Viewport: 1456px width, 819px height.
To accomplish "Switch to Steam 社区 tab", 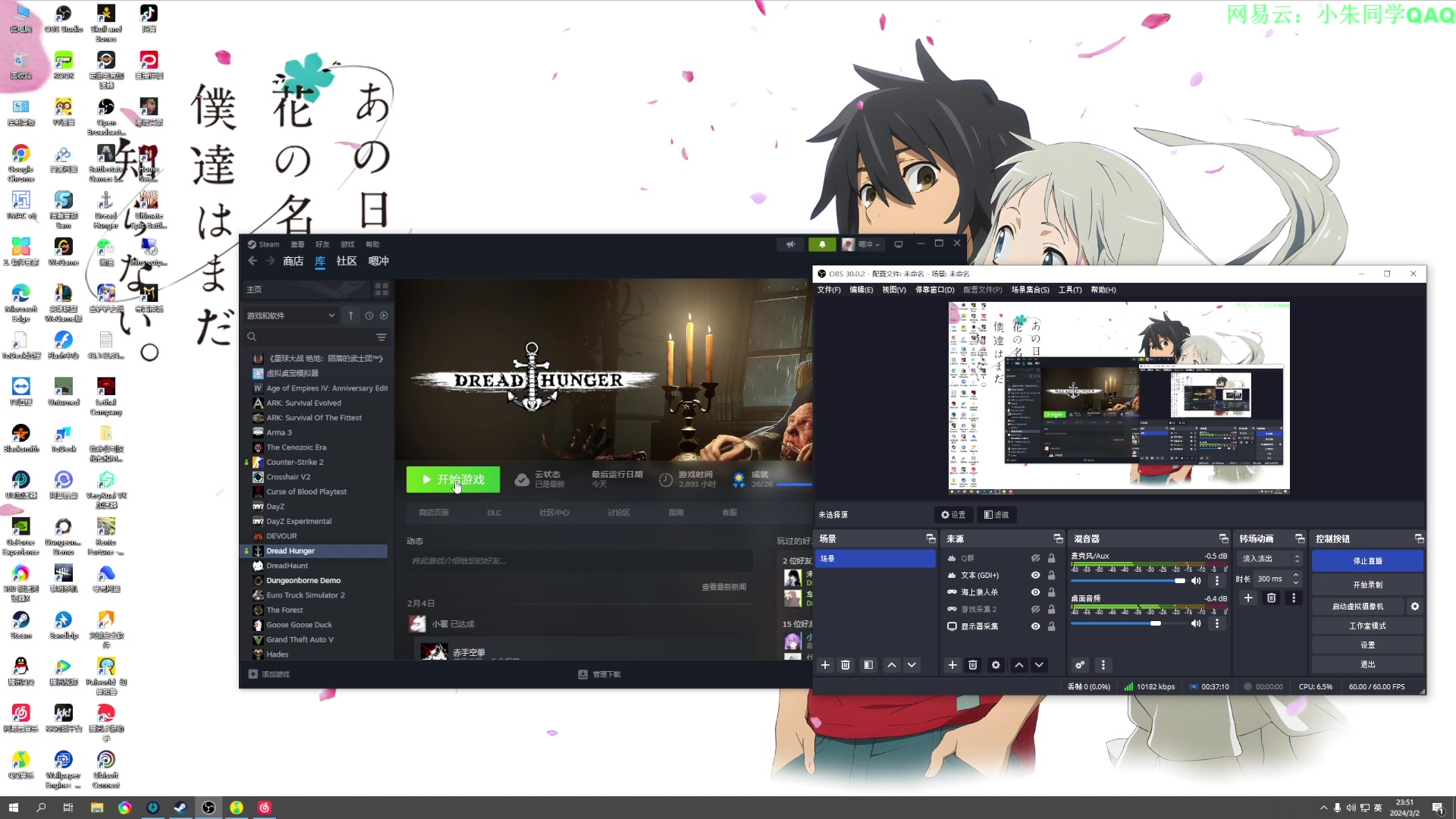I will (x=347, y=261).
